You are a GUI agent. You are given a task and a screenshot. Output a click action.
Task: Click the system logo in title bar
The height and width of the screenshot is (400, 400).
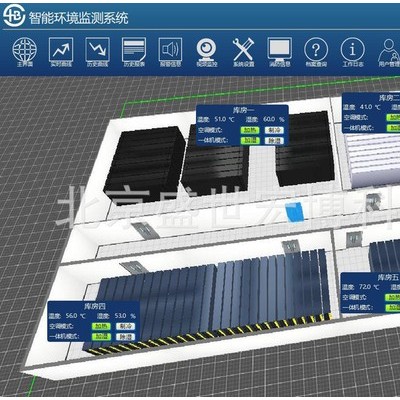[x=14, y=16]
